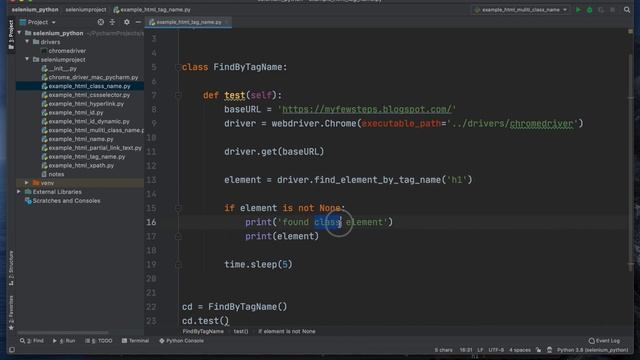Open example_html_name.py
Viewport: 640px width, 360px height.
[81, 139]
